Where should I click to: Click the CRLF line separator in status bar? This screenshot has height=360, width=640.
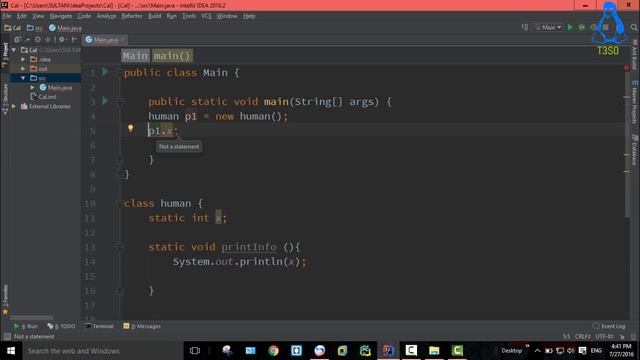[x=582, y=337]
